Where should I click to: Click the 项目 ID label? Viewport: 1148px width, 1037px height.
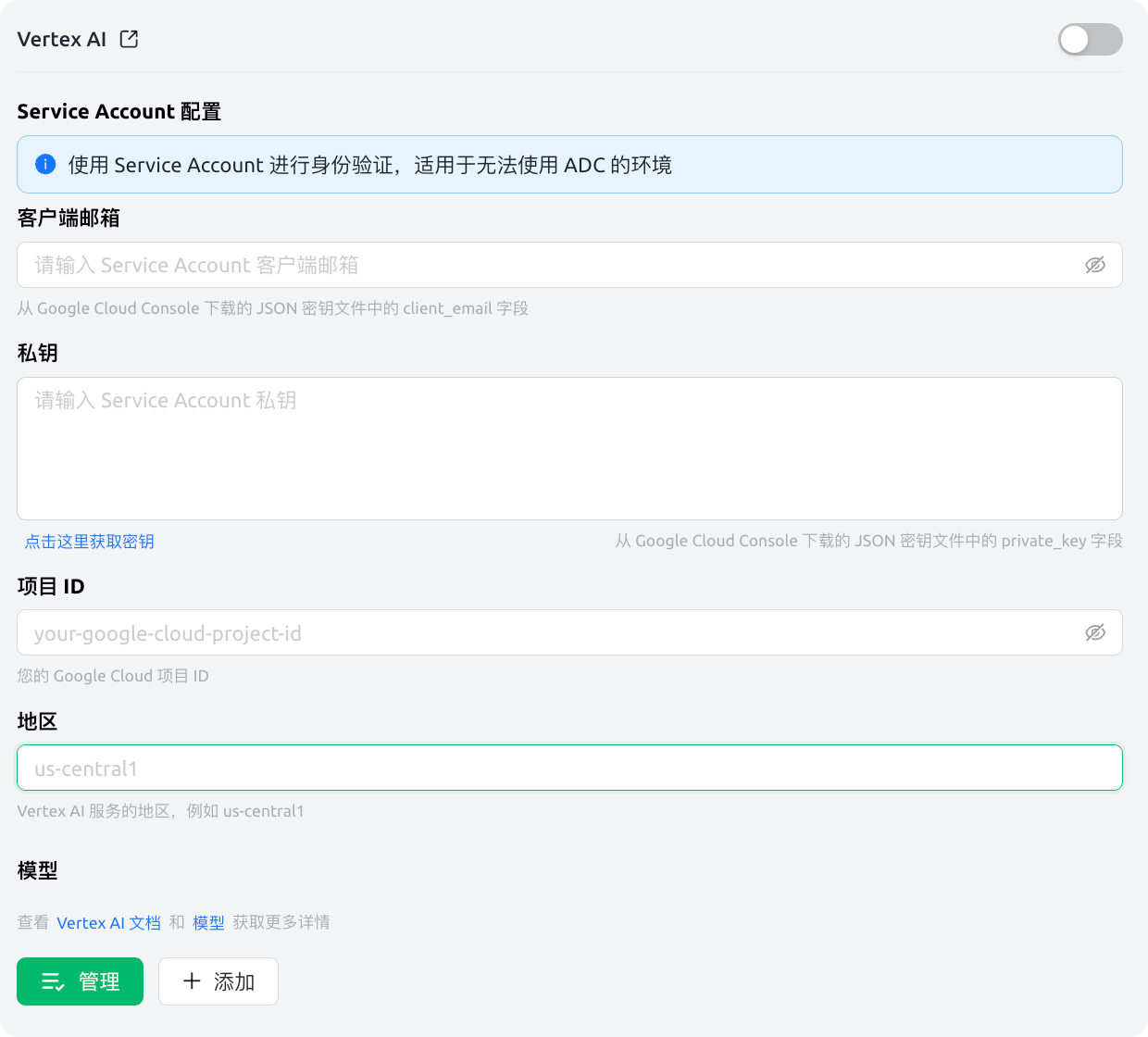coord(51,586)
